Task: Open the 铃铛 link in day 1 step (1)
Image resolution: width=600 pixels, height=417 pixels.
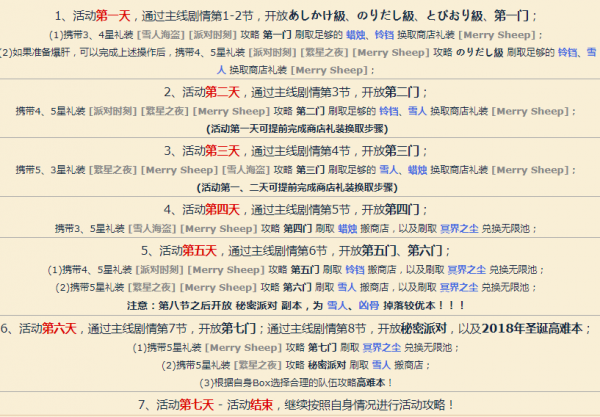Action: (x=384, y=35)
